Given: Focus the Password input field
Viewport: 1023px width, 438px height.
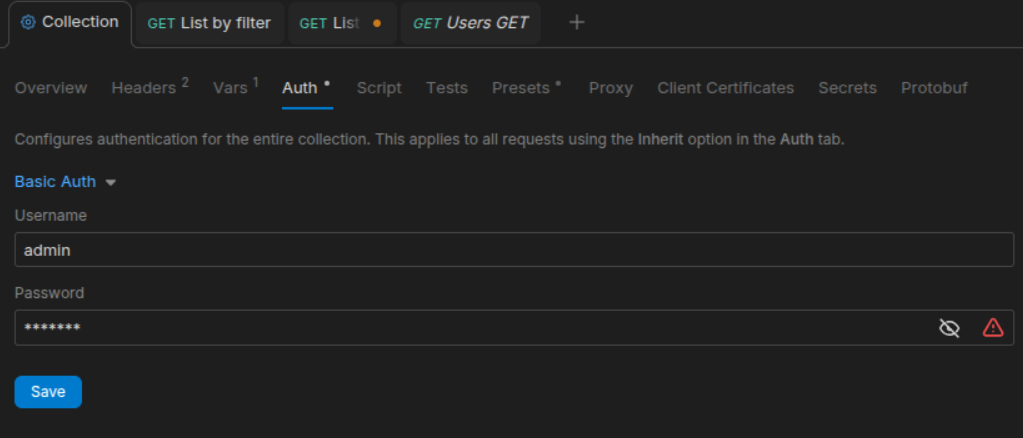Looking at the screenshot, I should pos(470,328).
